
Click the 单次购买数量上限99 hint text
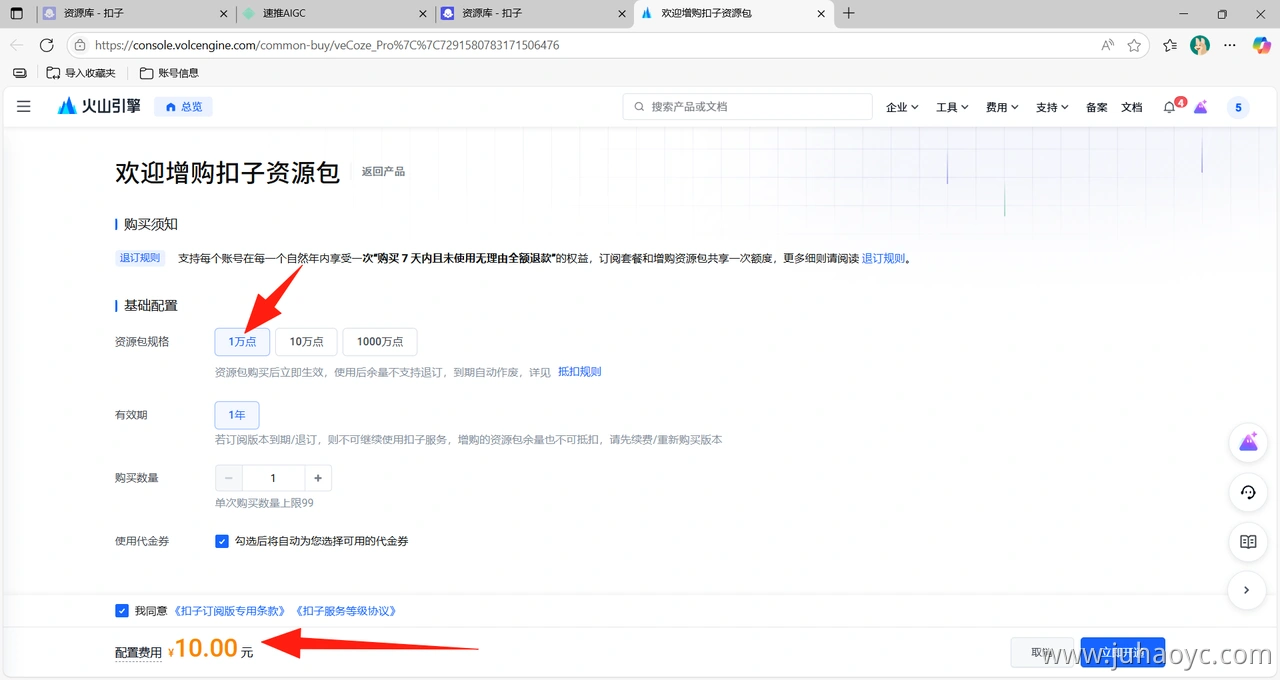pos(264,503)
